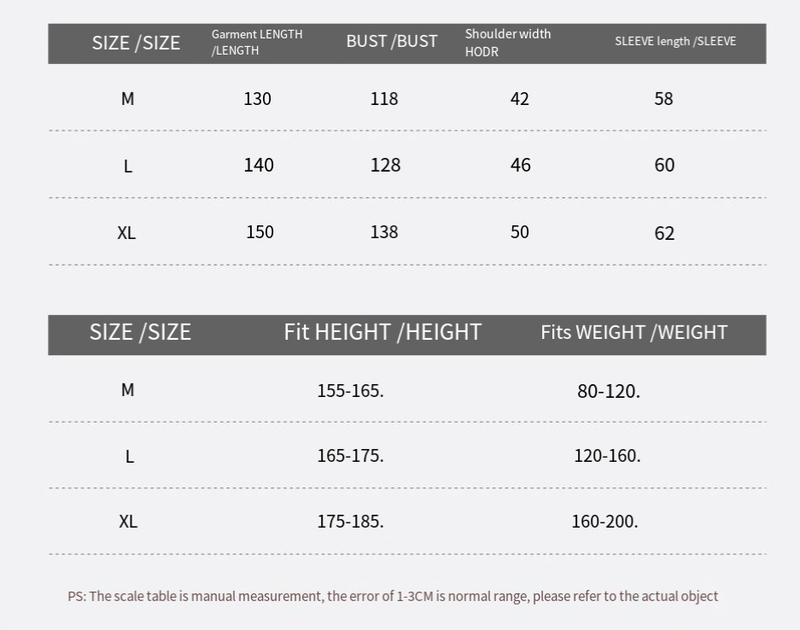Click the bust measurement 118

point(384,99)
